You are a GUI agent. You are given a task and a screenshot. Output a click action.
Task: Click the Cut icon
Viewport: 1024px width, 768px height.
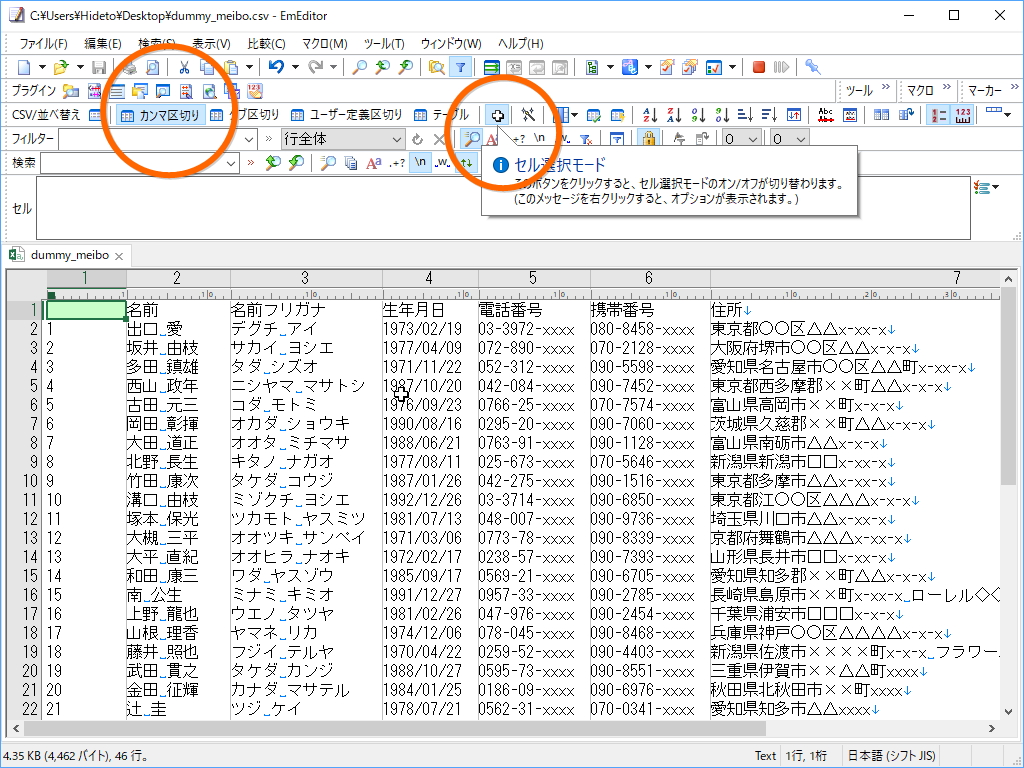click(x=186, y=66)
